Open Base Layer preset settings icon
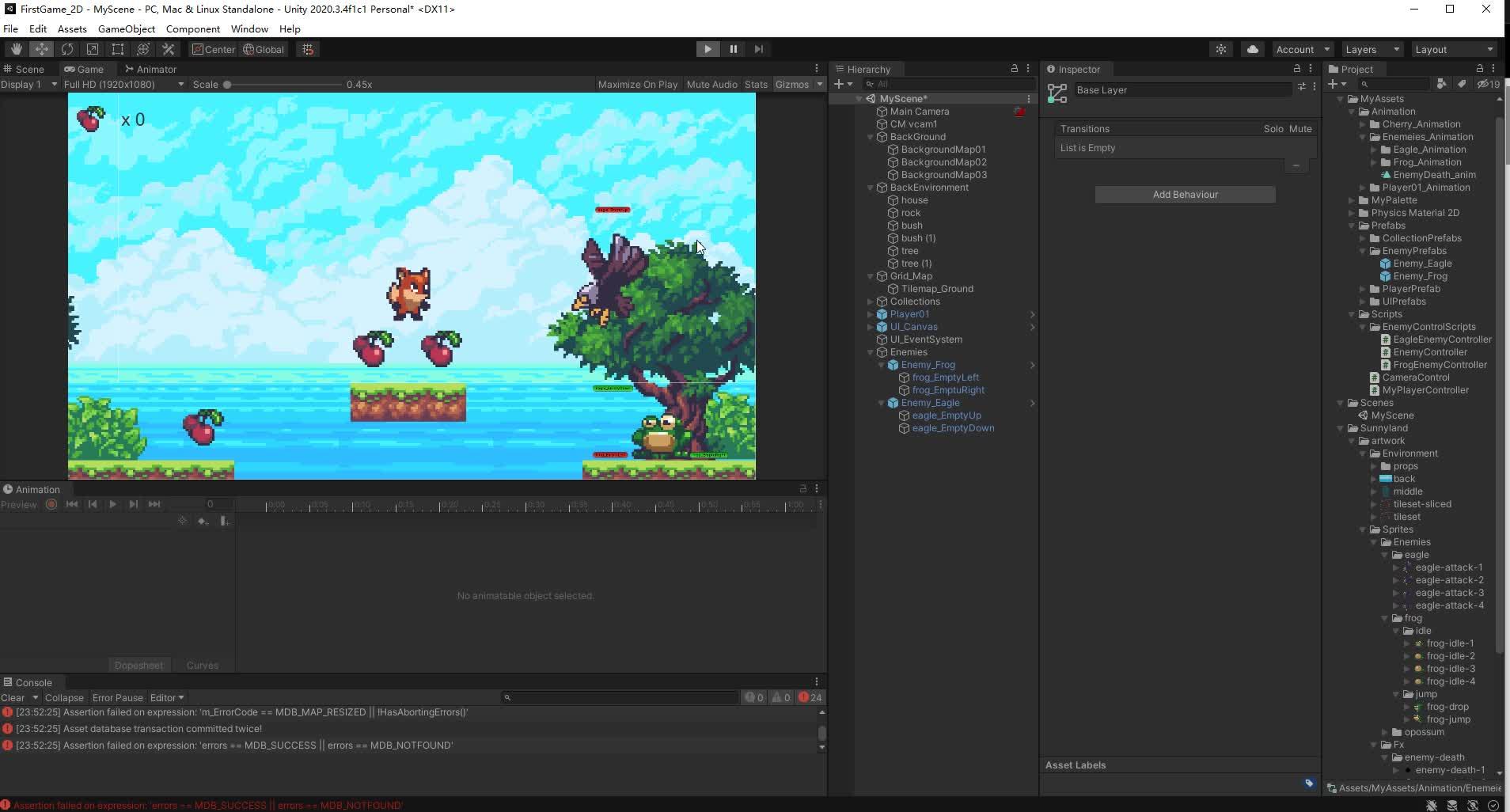 [1301, 86]
